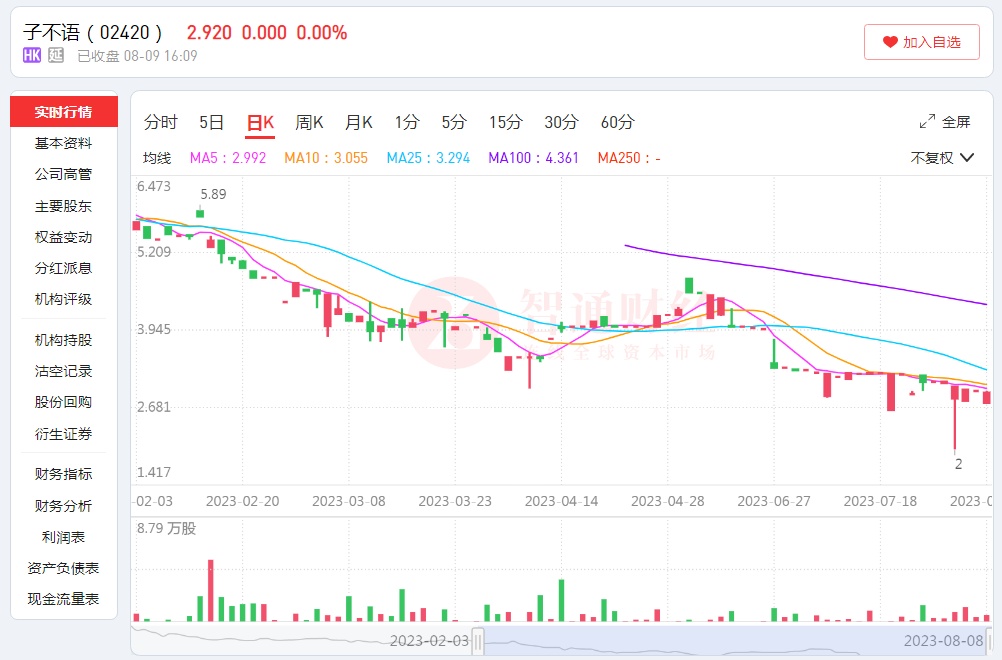The image size is (1002, 660).
Task: Click the purple HK market badge
Action: [32, 55]
